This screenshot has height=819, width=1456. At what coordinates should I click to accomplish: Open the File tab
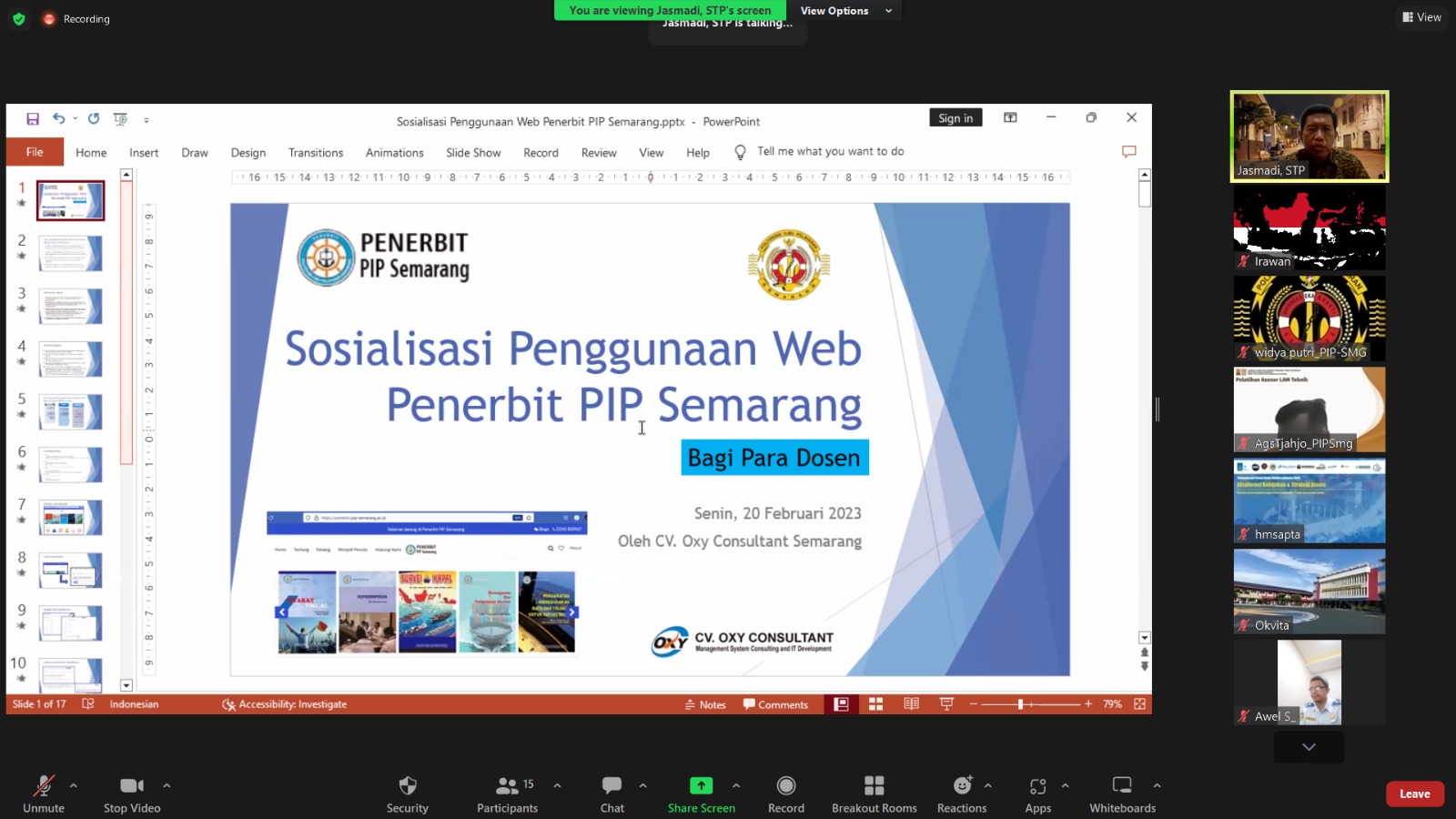(35, 152)
